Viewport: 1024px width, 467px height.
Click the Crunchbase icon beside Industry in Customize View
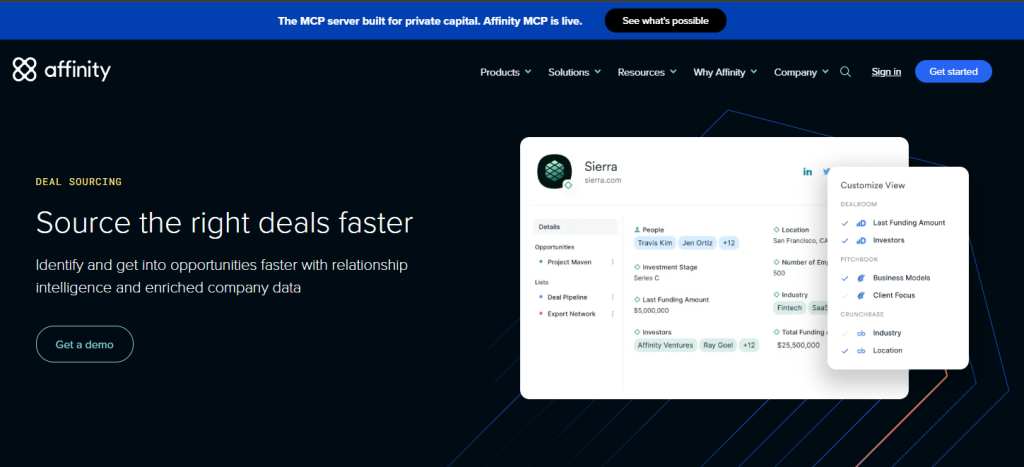pyautogui.click(x=861, y=333)
